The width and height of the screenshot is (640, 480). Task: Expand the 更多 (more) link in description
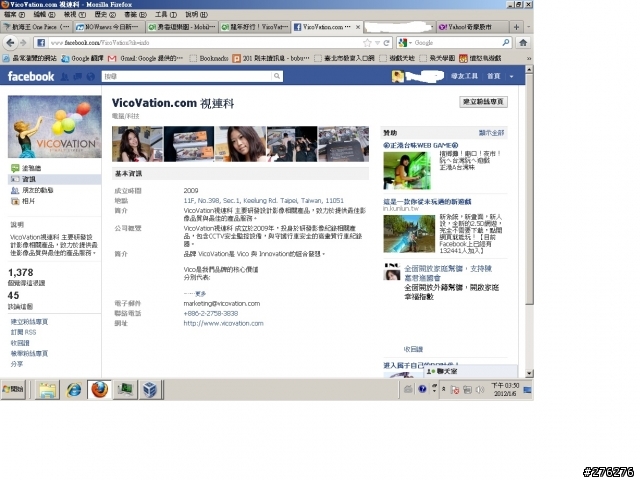click(200, 294)
